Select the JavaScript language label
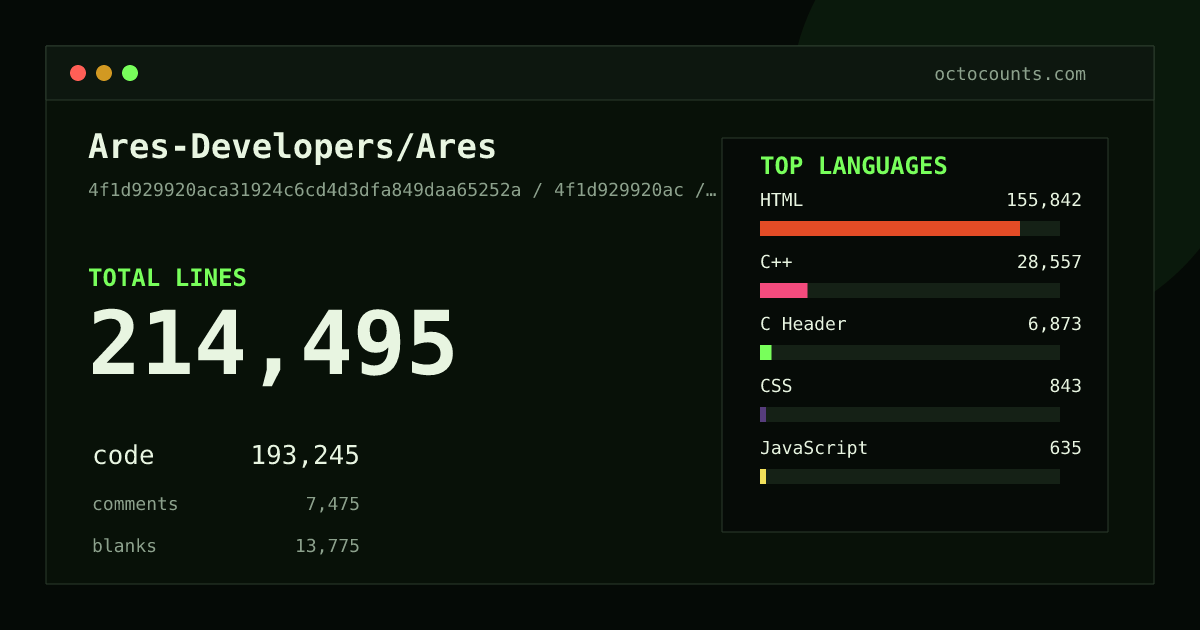1200x630 pixels. (814, 448)
